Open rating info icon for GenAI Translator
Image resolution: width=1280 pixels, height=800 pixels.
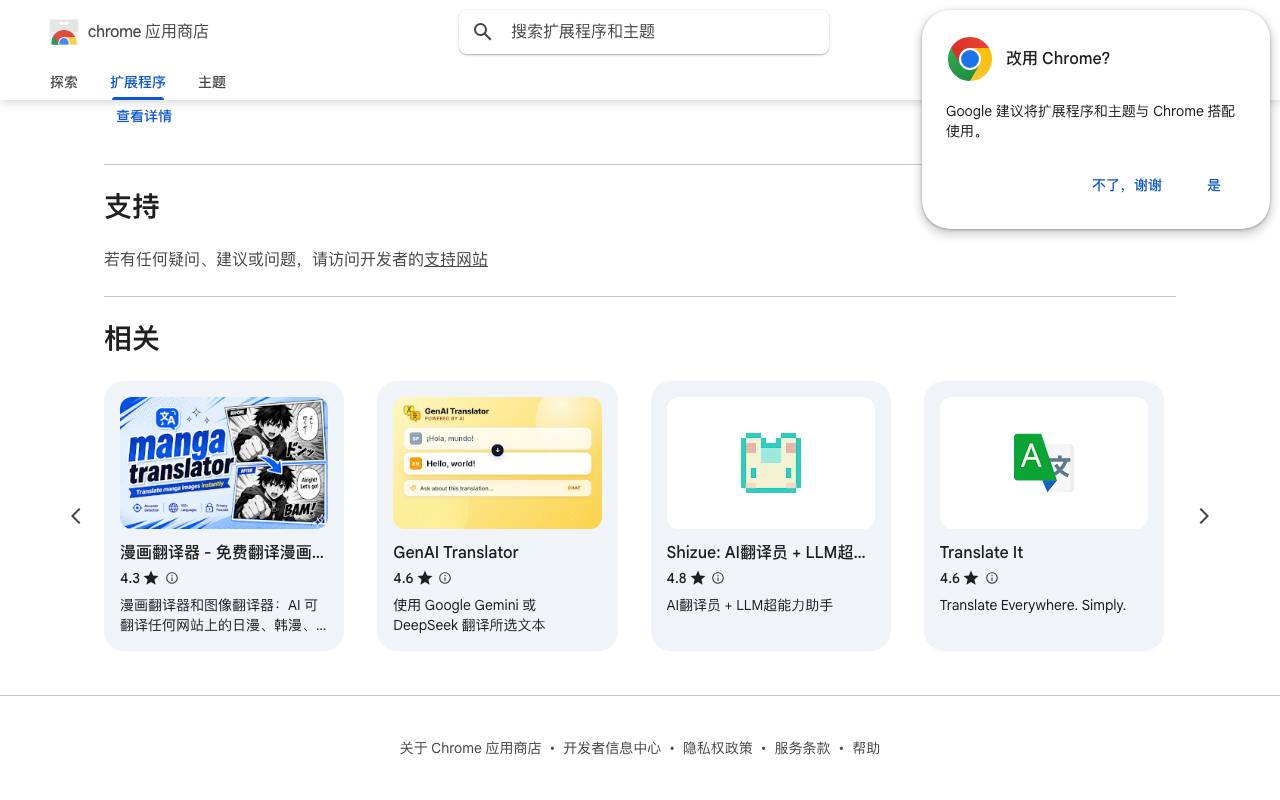click(445, 578)
